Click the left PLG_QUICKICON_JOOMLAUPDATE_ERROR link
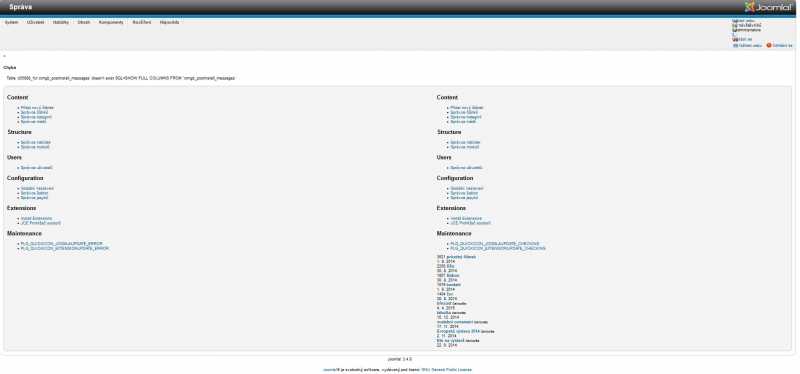The image size is (800, 374). coord(62,243)
